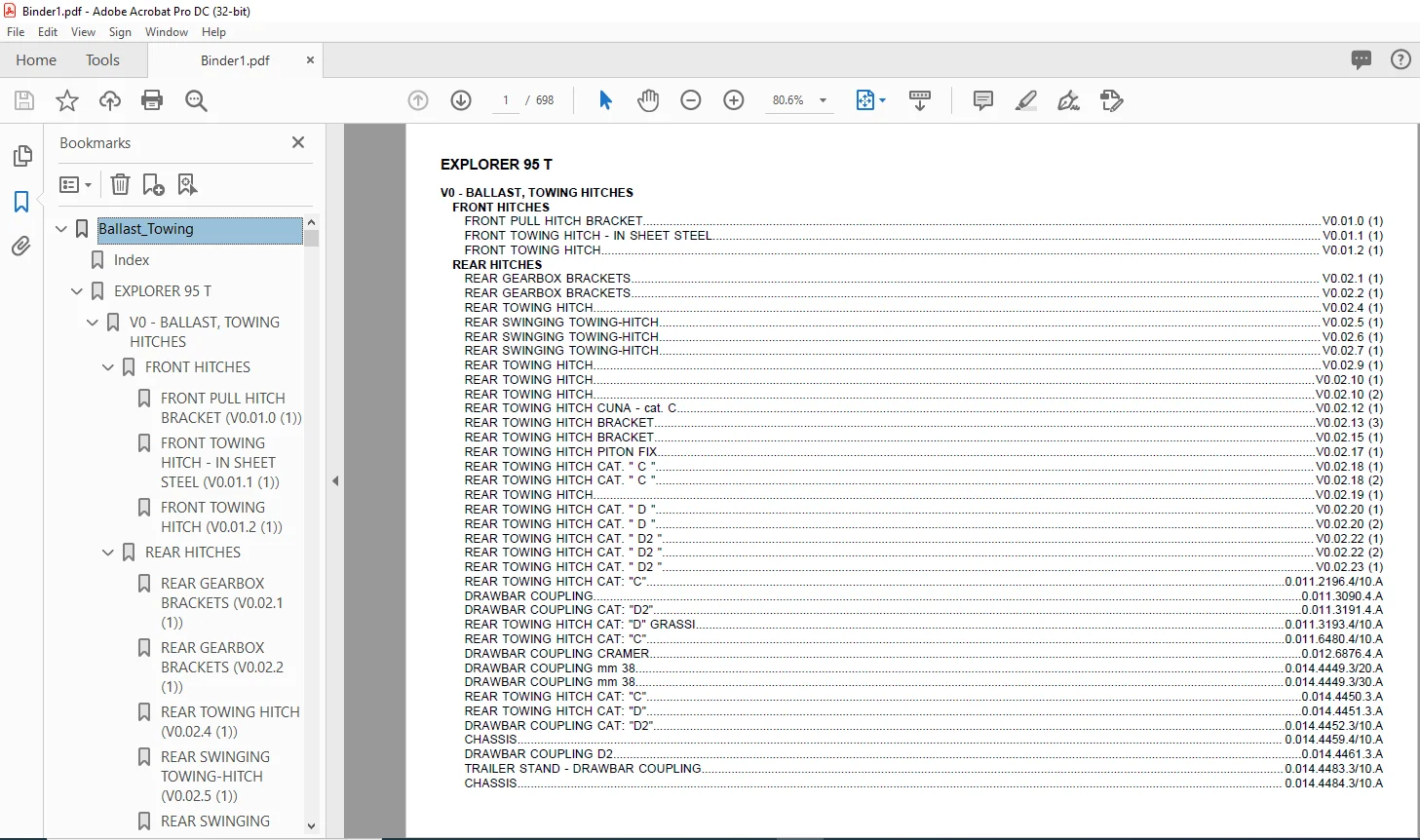The height and width of the screenshot is (840, 1420).
Task: Switch to the Home tab
Action: (36, 60)
